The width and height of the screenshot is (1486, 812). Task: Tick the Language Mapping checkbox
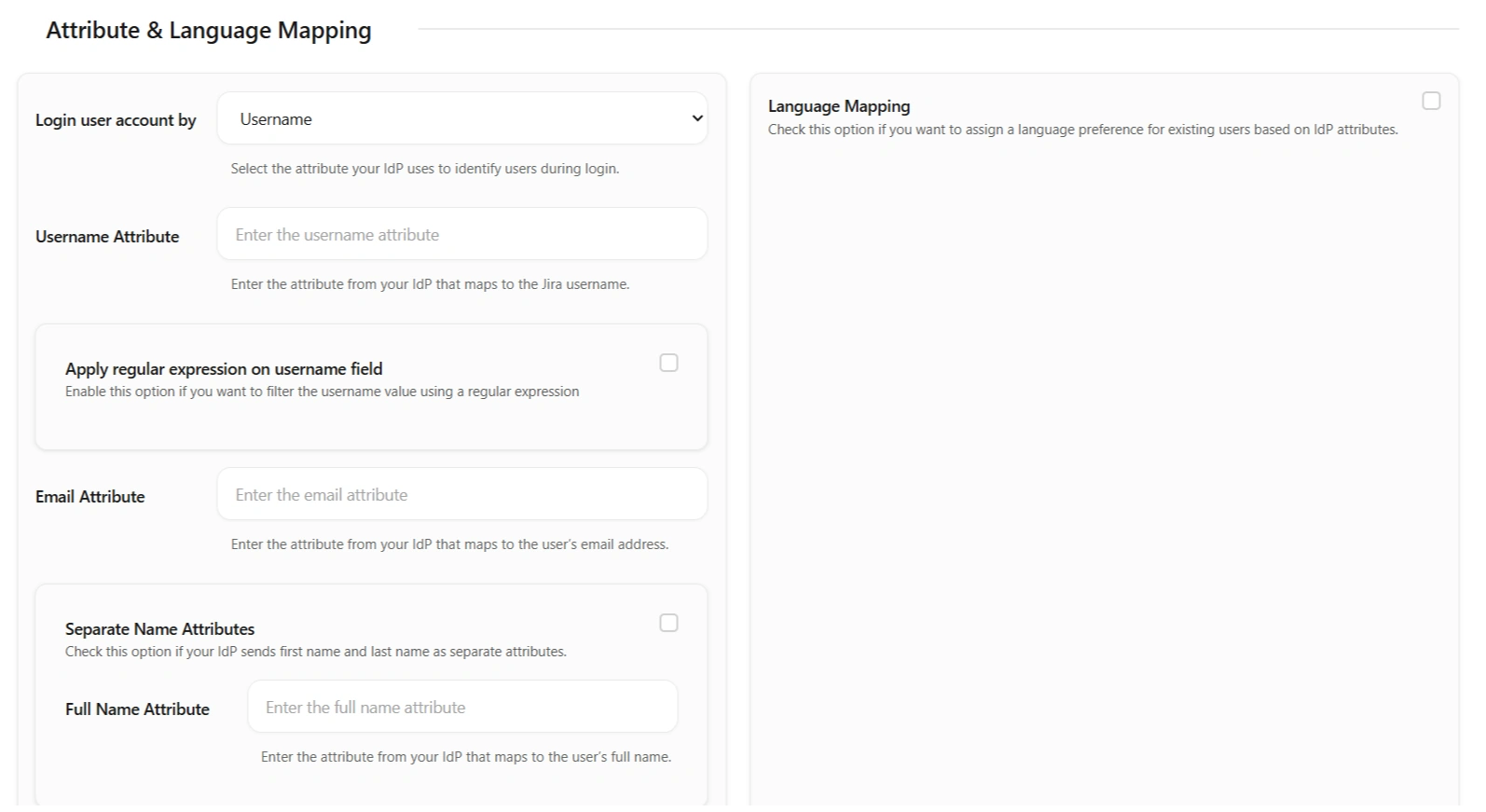coord(1431,101)
